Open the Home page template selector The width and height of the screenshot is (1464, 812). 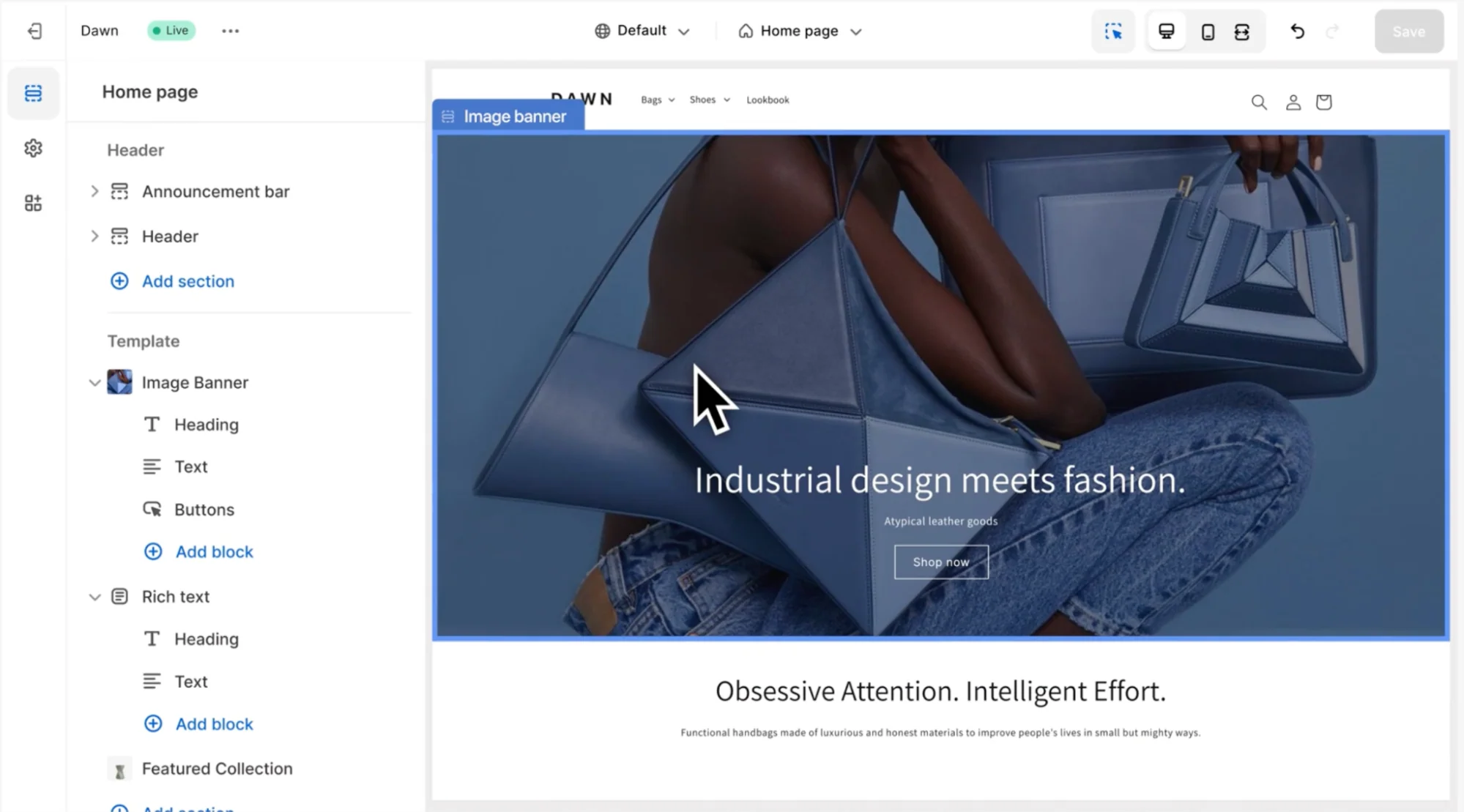[x=799, y=31]
